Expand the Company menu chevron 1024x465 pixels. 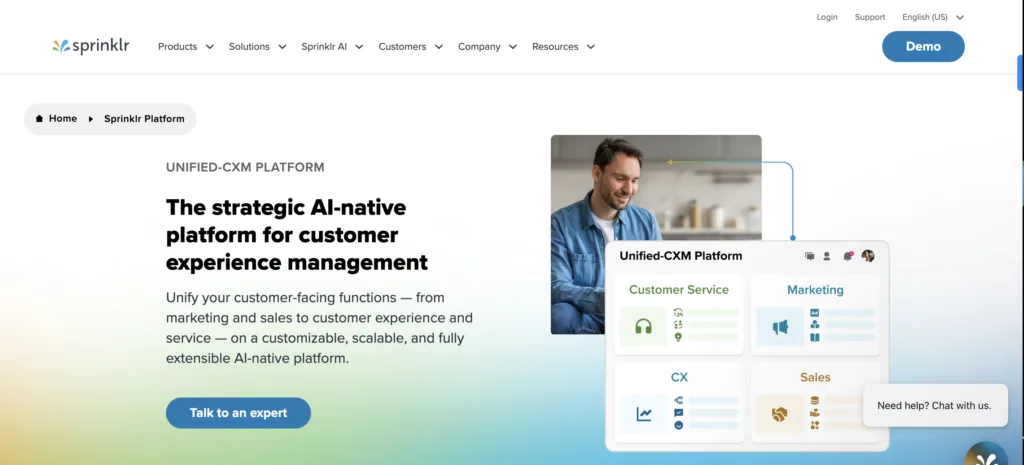click(x=513, y=47)
